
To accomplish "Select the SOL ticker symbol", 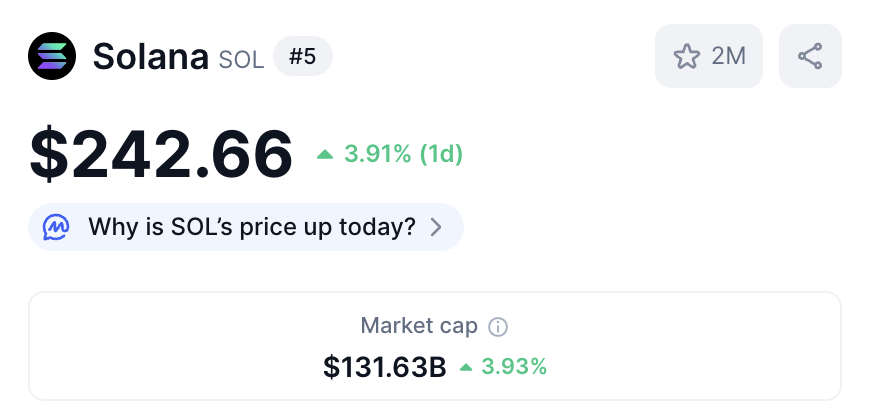I will pyautogui.click(x=241, y=60).
